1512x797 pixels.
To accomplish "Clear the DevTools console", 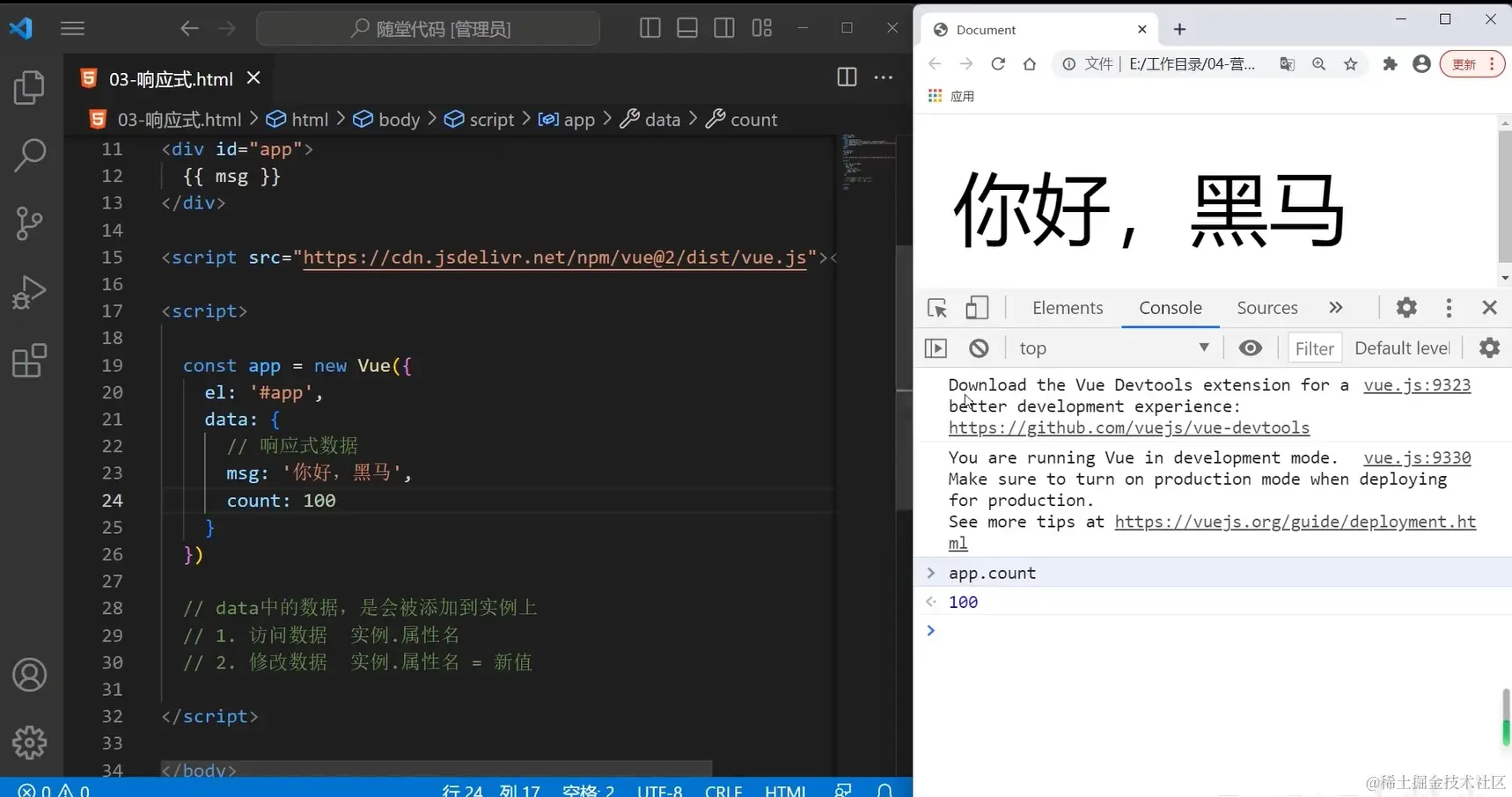I will 979,347.
